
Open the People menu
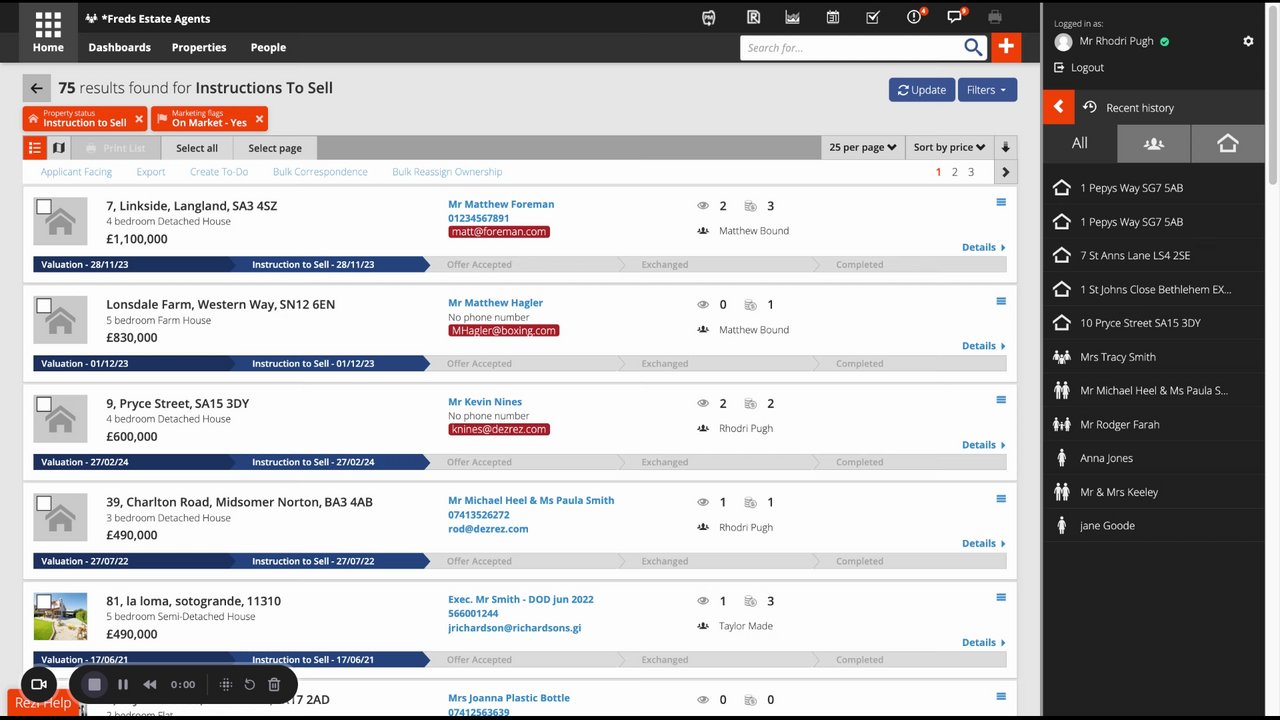point(268,47)
